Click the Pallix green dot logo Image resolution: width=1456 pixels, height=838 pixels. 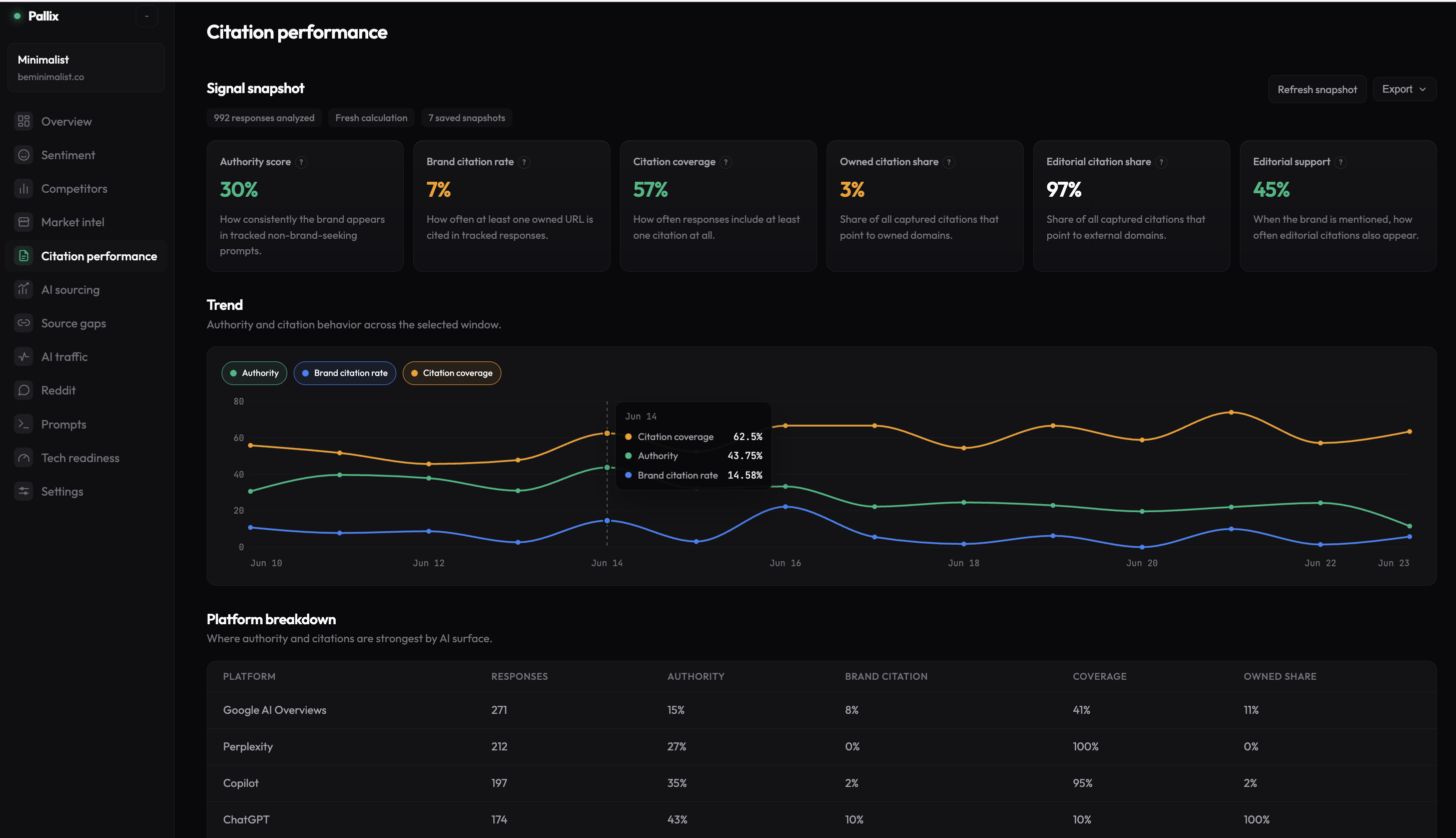(x=17, y=16)
